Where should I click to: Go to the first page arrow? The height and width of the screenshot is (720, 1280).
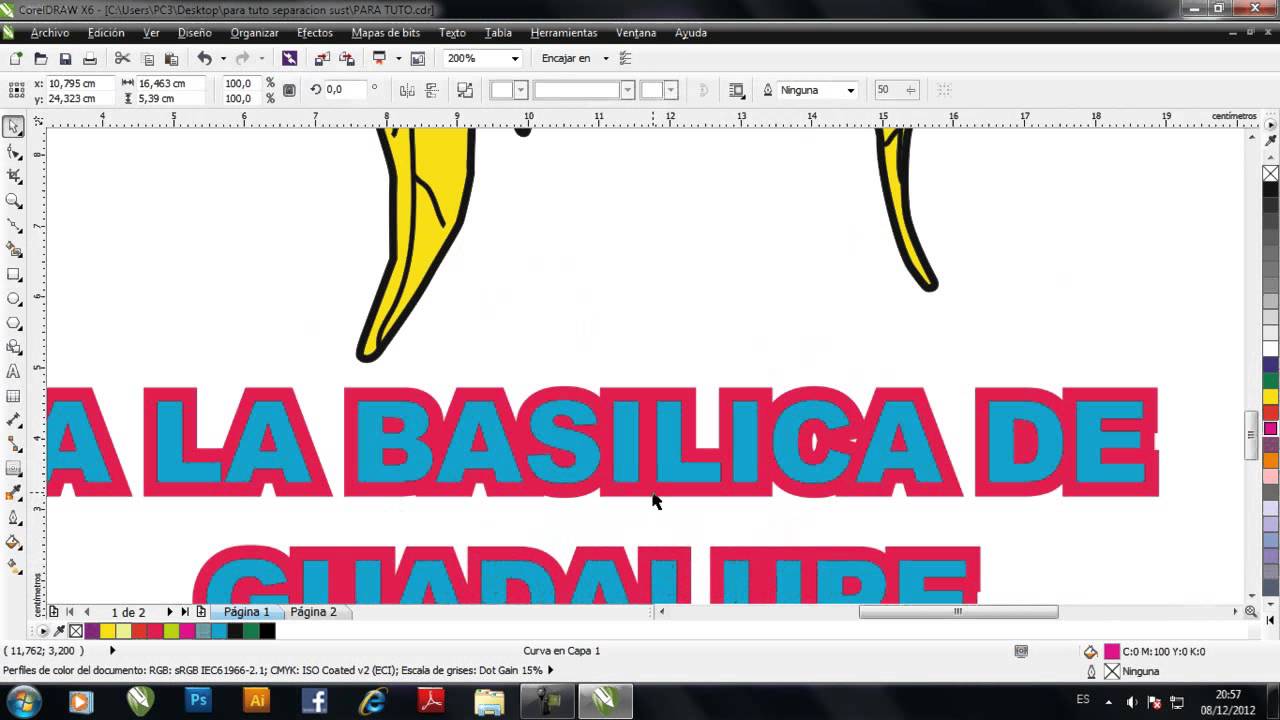point(70,612)
